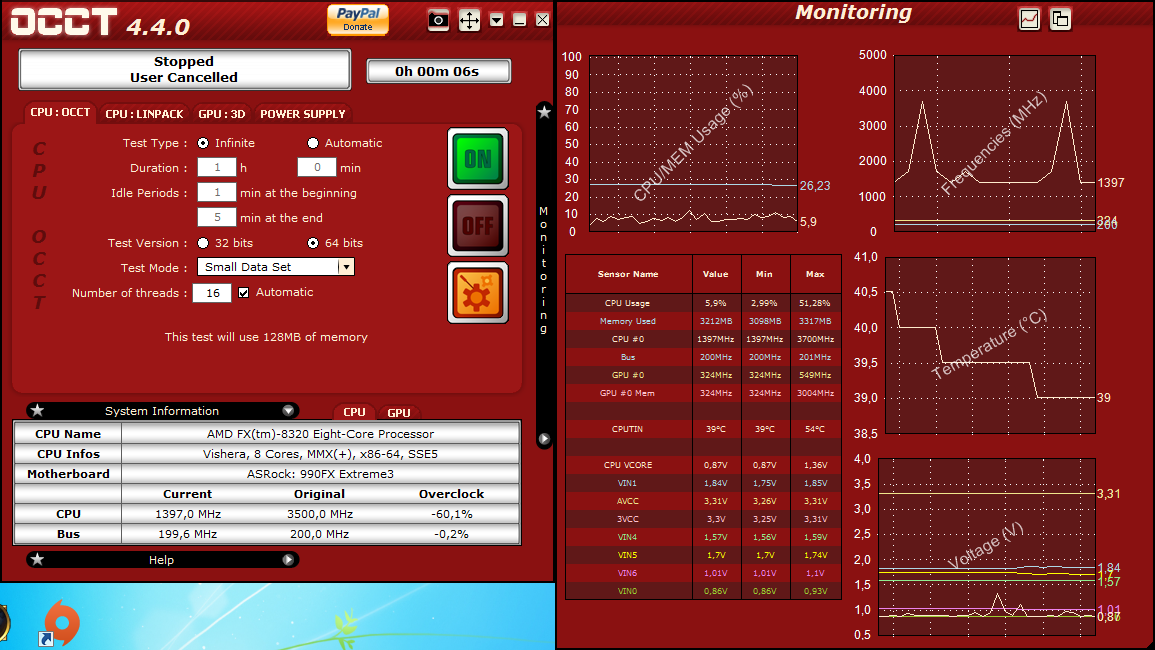Image resolution: width=1155 pixels, height=650 pixels.
Task: Click the idle minutes at beginning field
Action: [217, 193]
